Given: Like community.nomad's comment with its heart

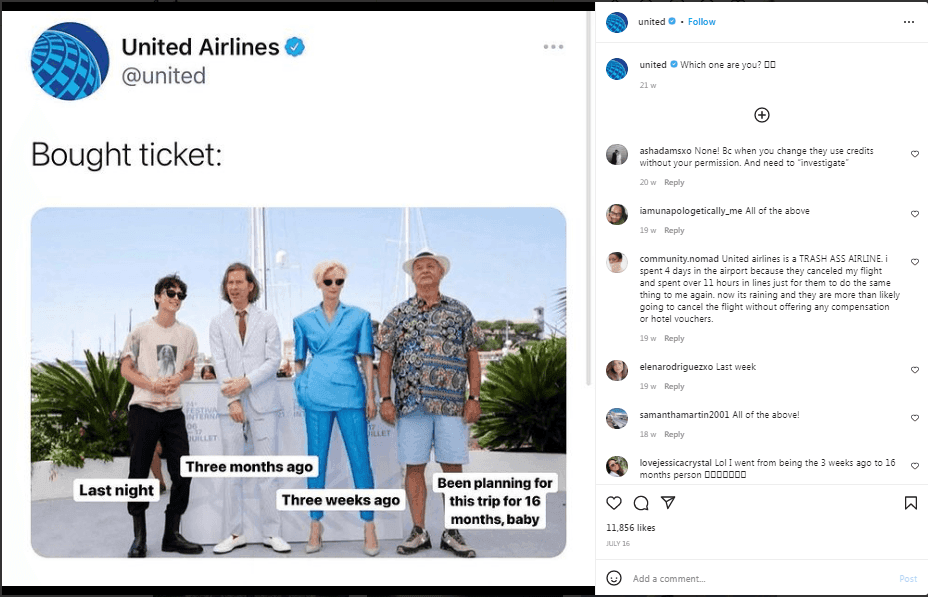Looking at the screenshot, I should coord(914,262).
